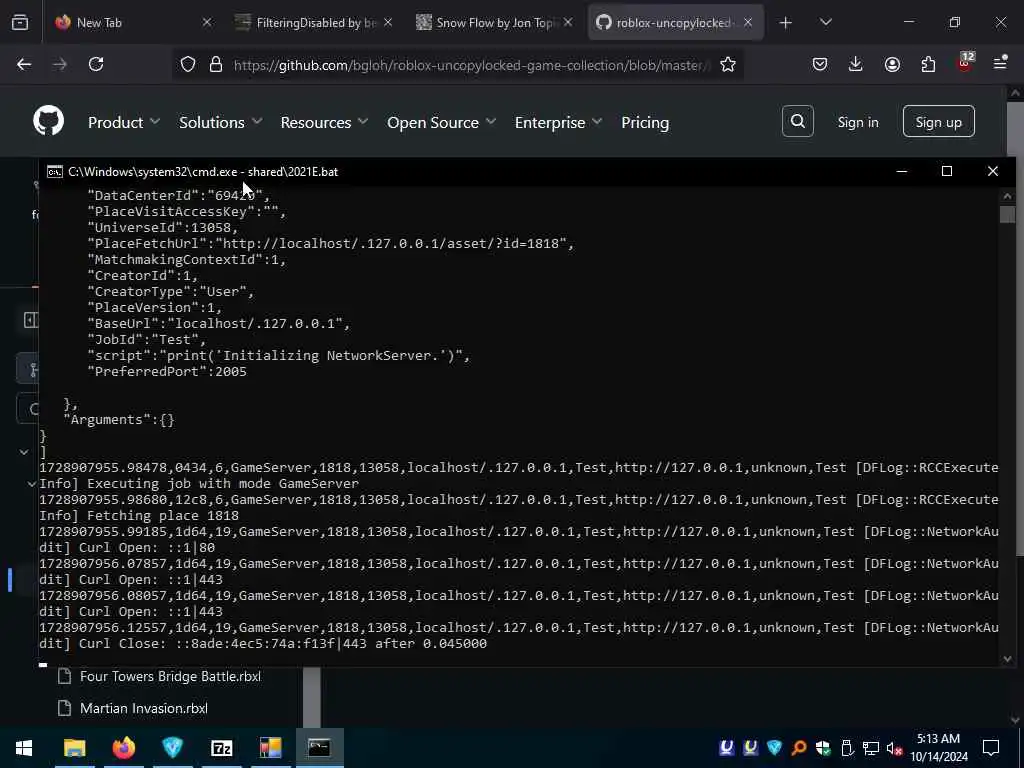Reload the current page
This screenshot has height=768, width=1024.
pos(96,64)
